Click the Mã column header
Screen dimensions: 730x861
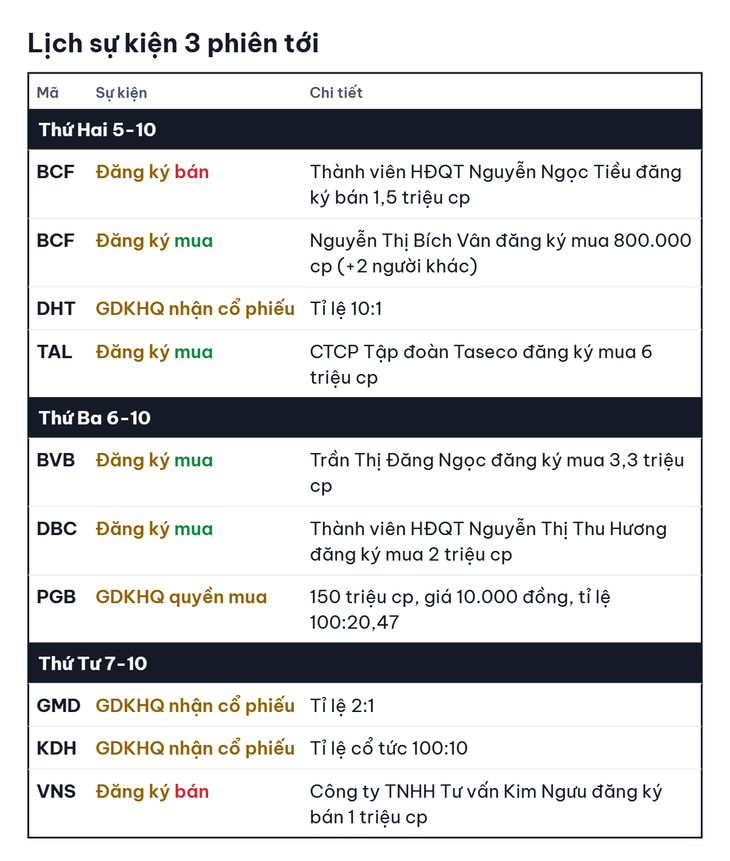tap(48, 93)
